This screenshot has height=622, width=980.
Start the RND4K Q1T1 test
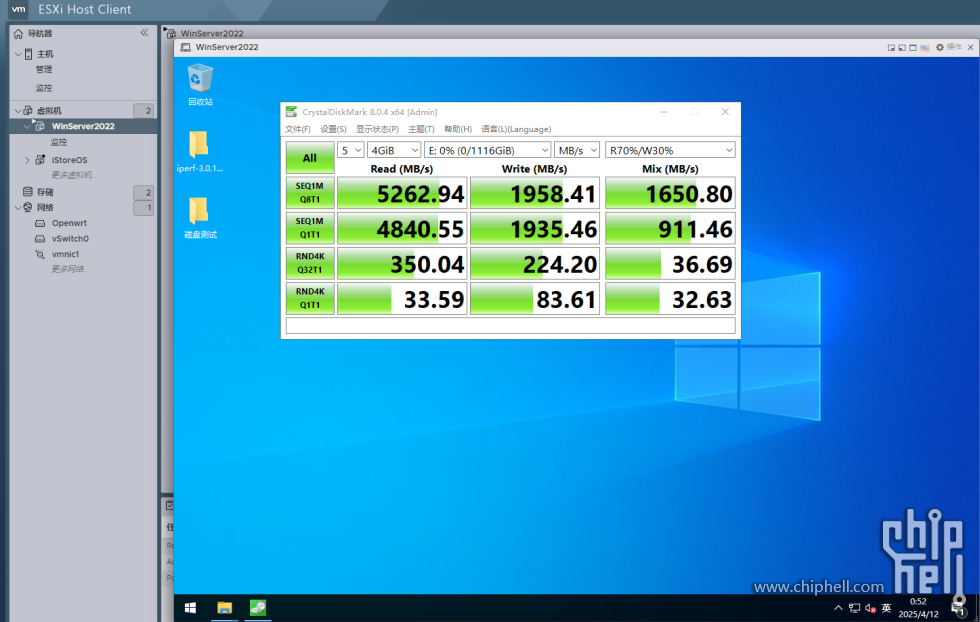coord(310,298)
